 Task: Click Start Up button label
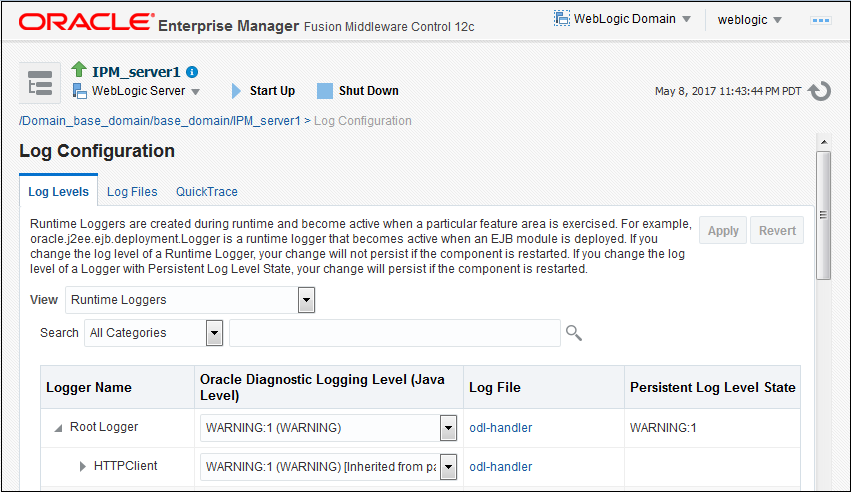click(272, 91)
